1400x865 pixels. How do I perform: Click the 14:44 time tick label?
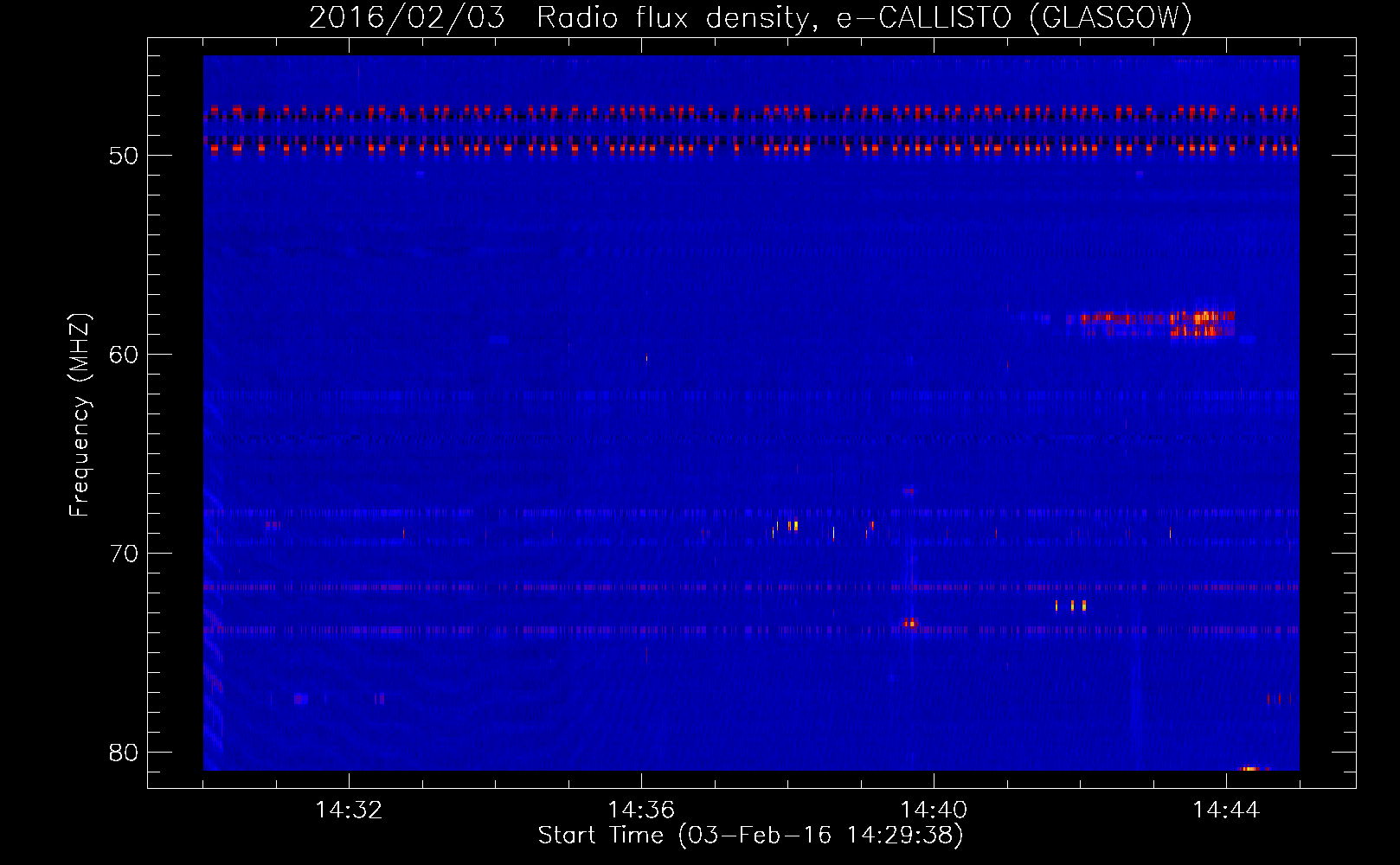pyautogui.click(x=1226, y=811)
